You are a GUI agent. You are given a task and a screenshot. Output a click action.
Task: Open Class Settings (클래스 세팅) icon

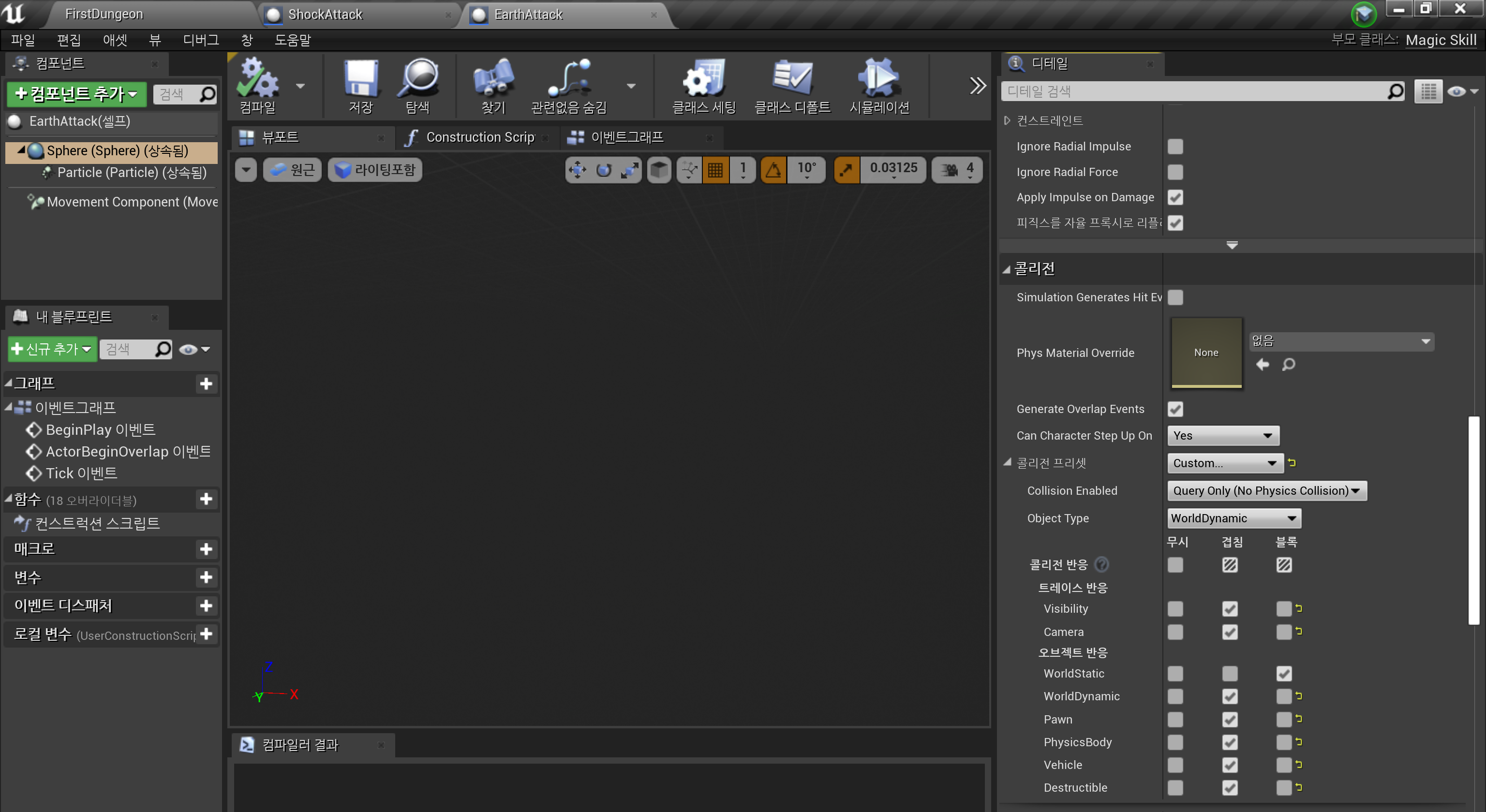click(703, 79)
